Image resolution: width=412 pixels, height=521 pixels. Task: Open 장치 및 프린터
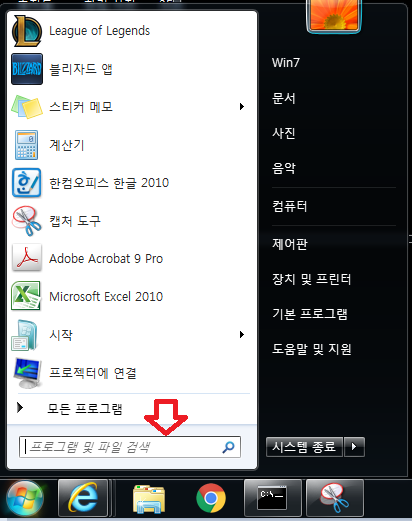(x=311, y=279)
